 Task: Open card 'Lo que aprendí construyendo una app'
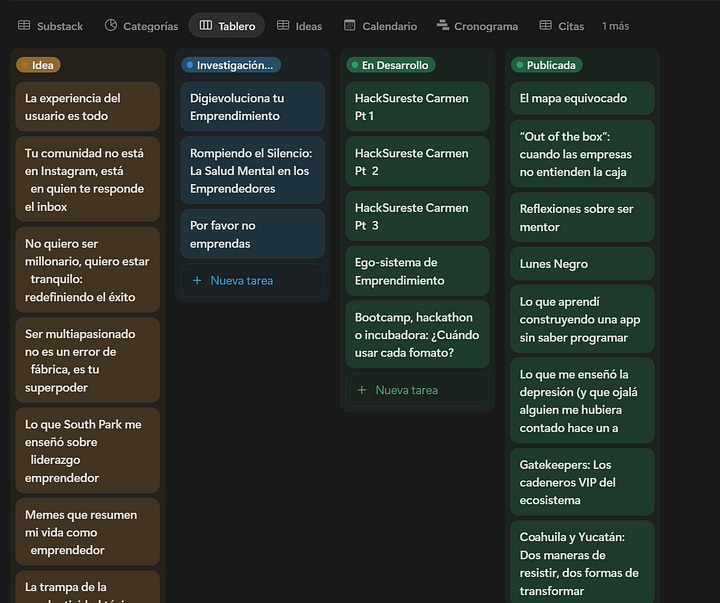point(582,319)
